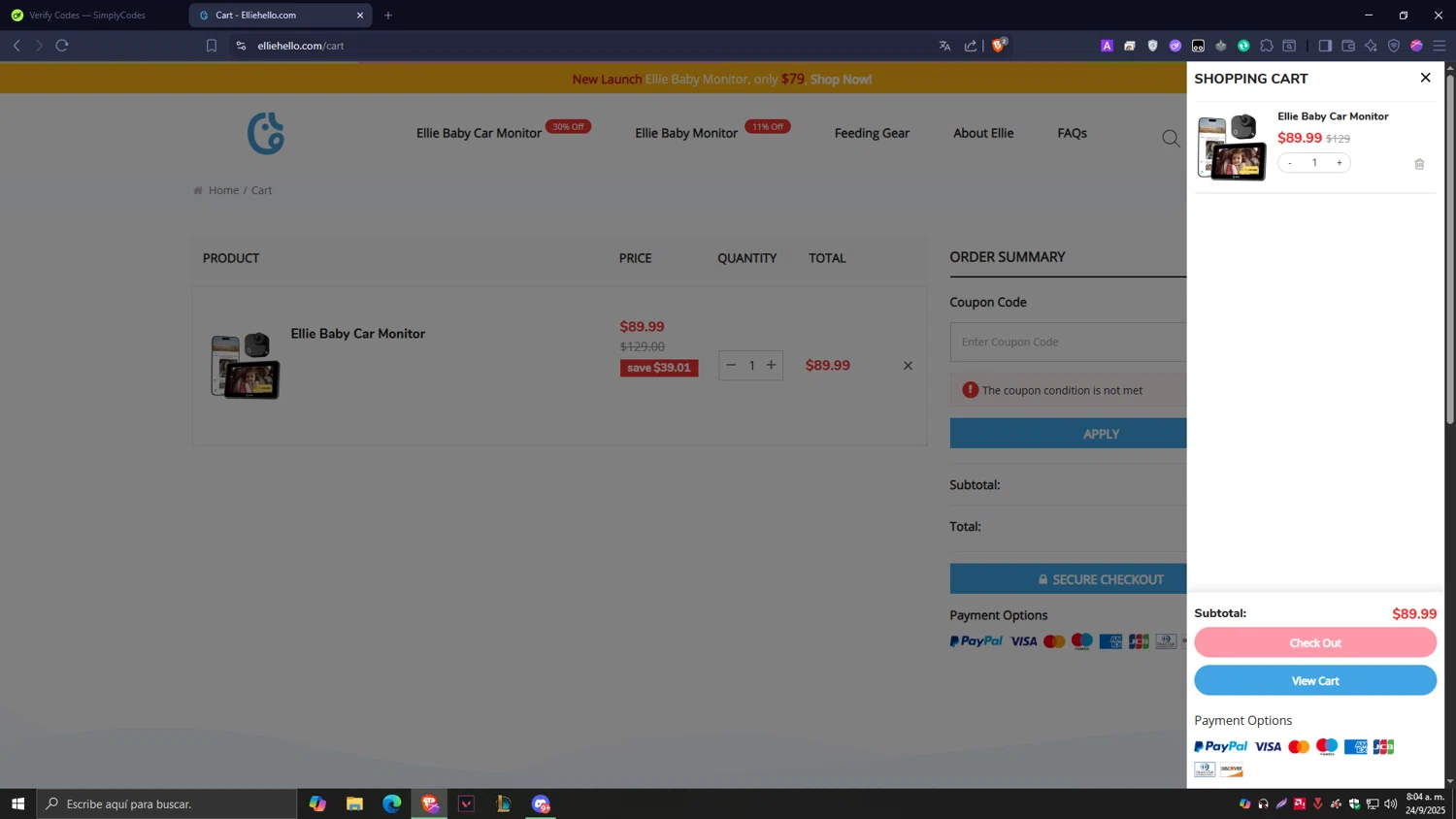This screenshot has width=1456, height=819.
Task: Open the site search magnifier icon
Action: [1172, 139]
